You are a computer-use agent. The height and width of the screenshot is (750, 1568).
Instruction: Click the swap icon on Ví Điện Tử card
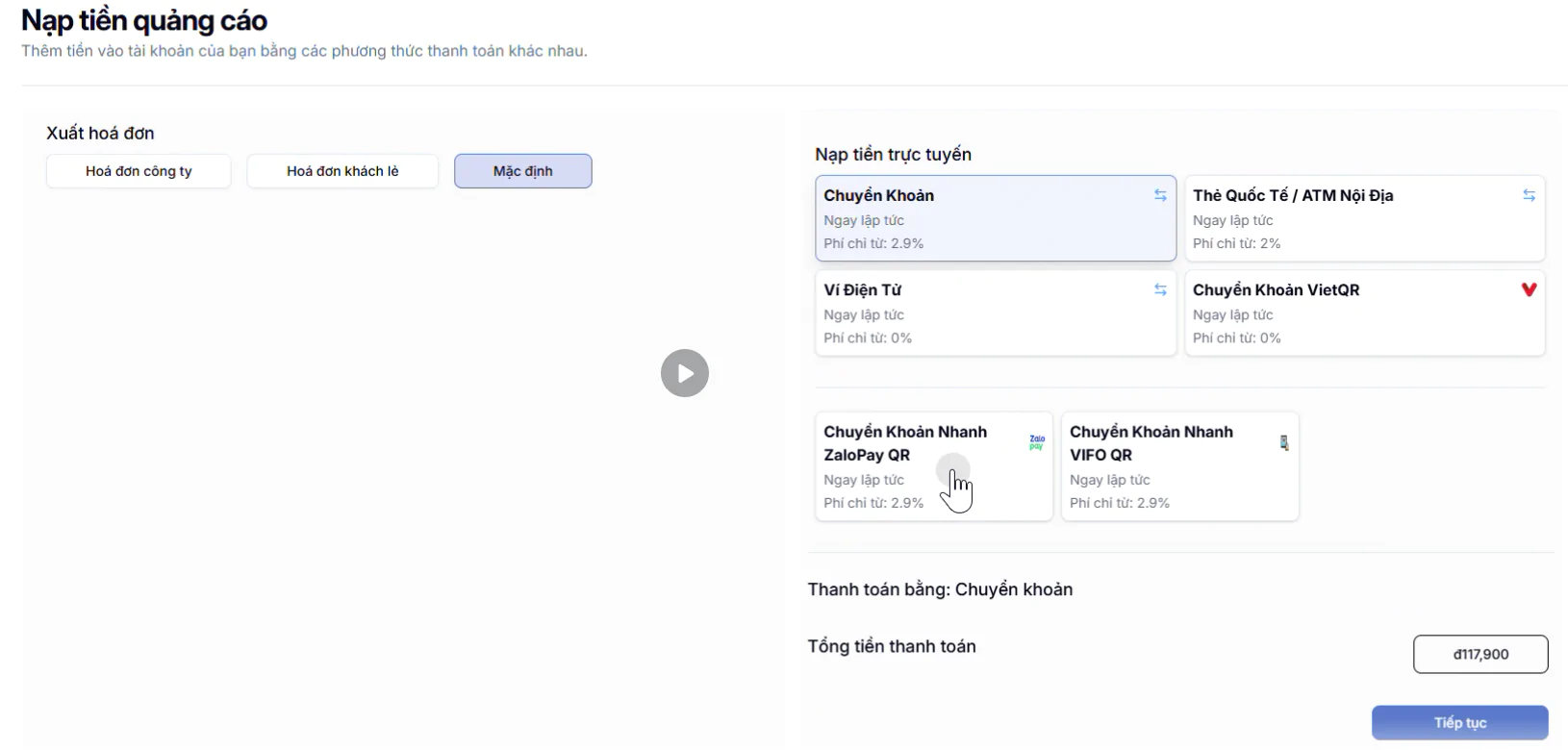click(1160, 289)
